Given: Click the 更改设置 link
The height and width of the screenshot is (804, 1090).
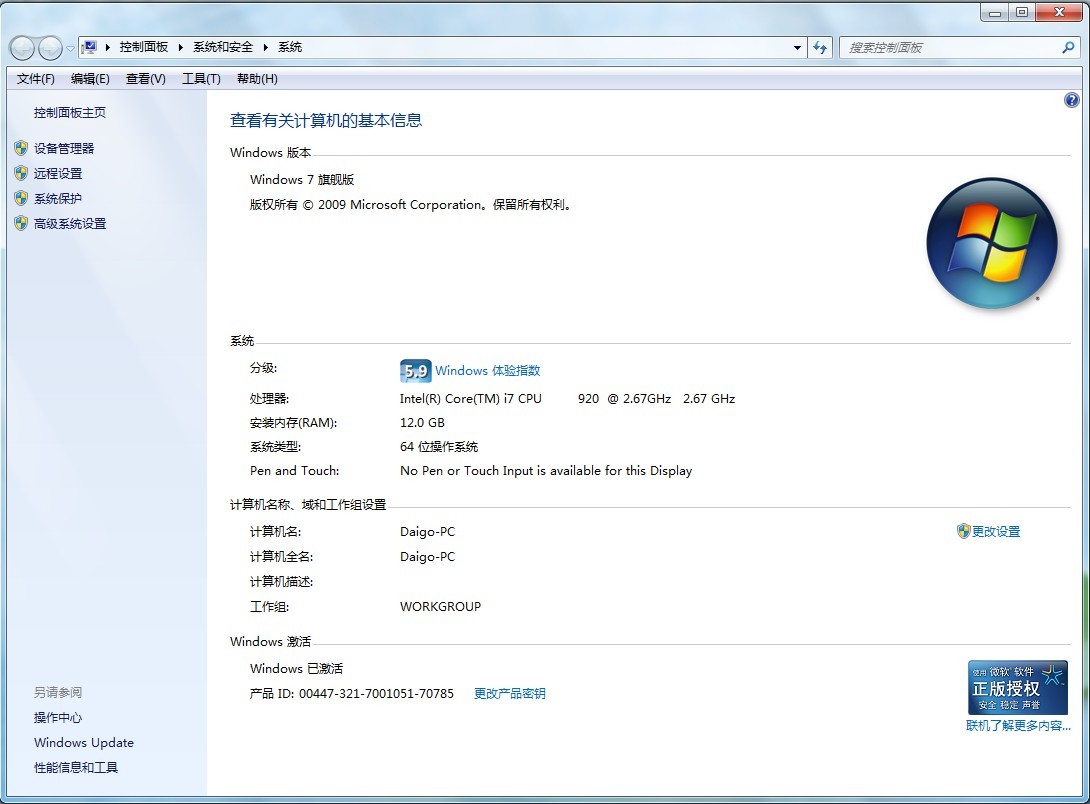Looking at the screenshot, I should pyautogui.click(x=995, y=532).
